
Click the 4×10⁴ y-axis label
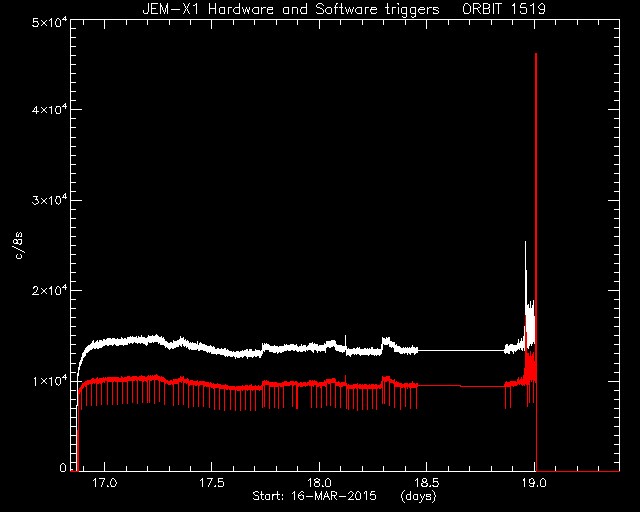point(49,109)
